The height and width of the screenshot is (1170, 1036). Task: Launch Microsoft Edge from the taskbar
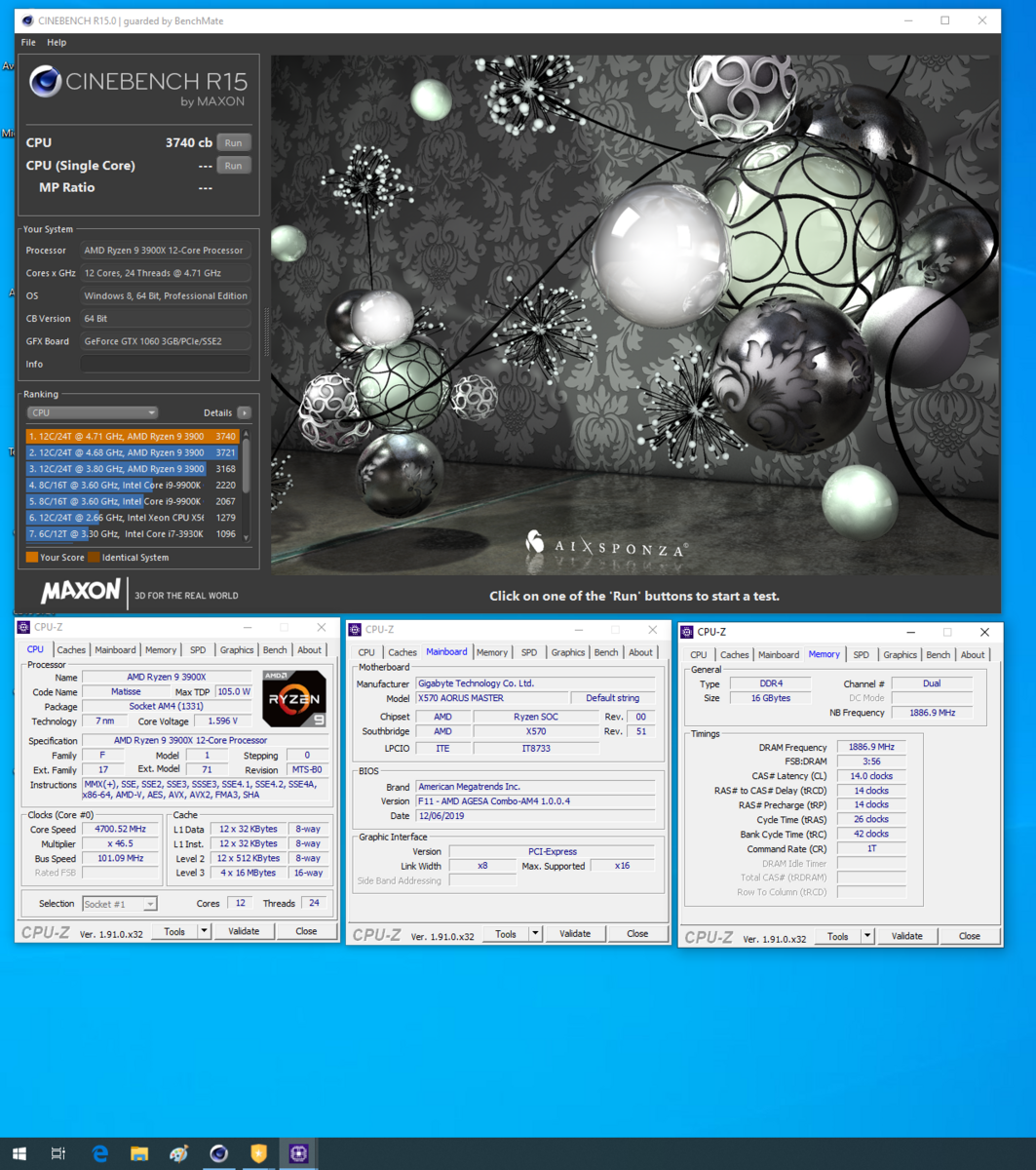coord(99,1153)
